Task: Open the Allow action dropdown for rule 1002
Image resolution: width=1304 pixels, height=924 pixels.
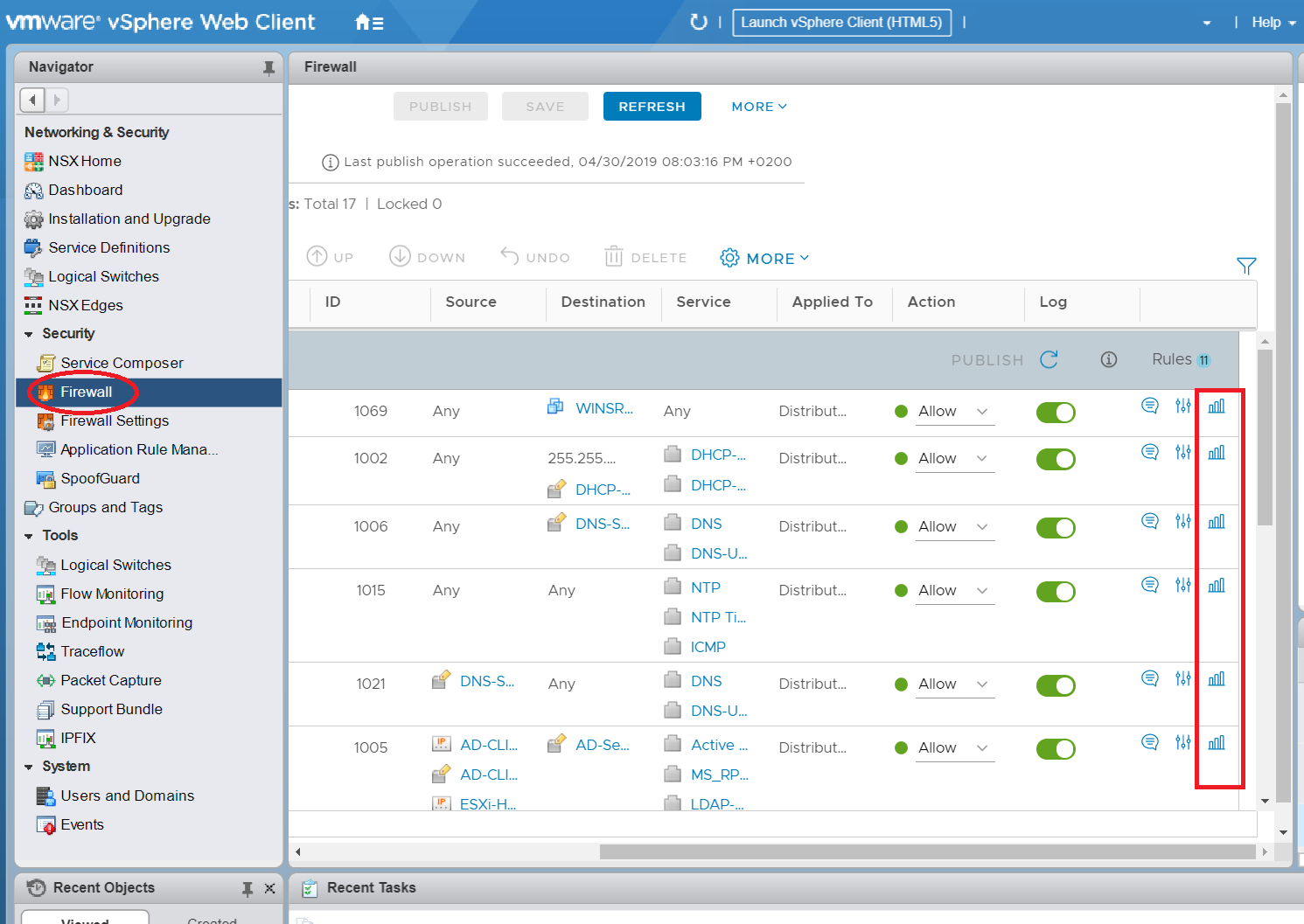Action: point(954,459)
